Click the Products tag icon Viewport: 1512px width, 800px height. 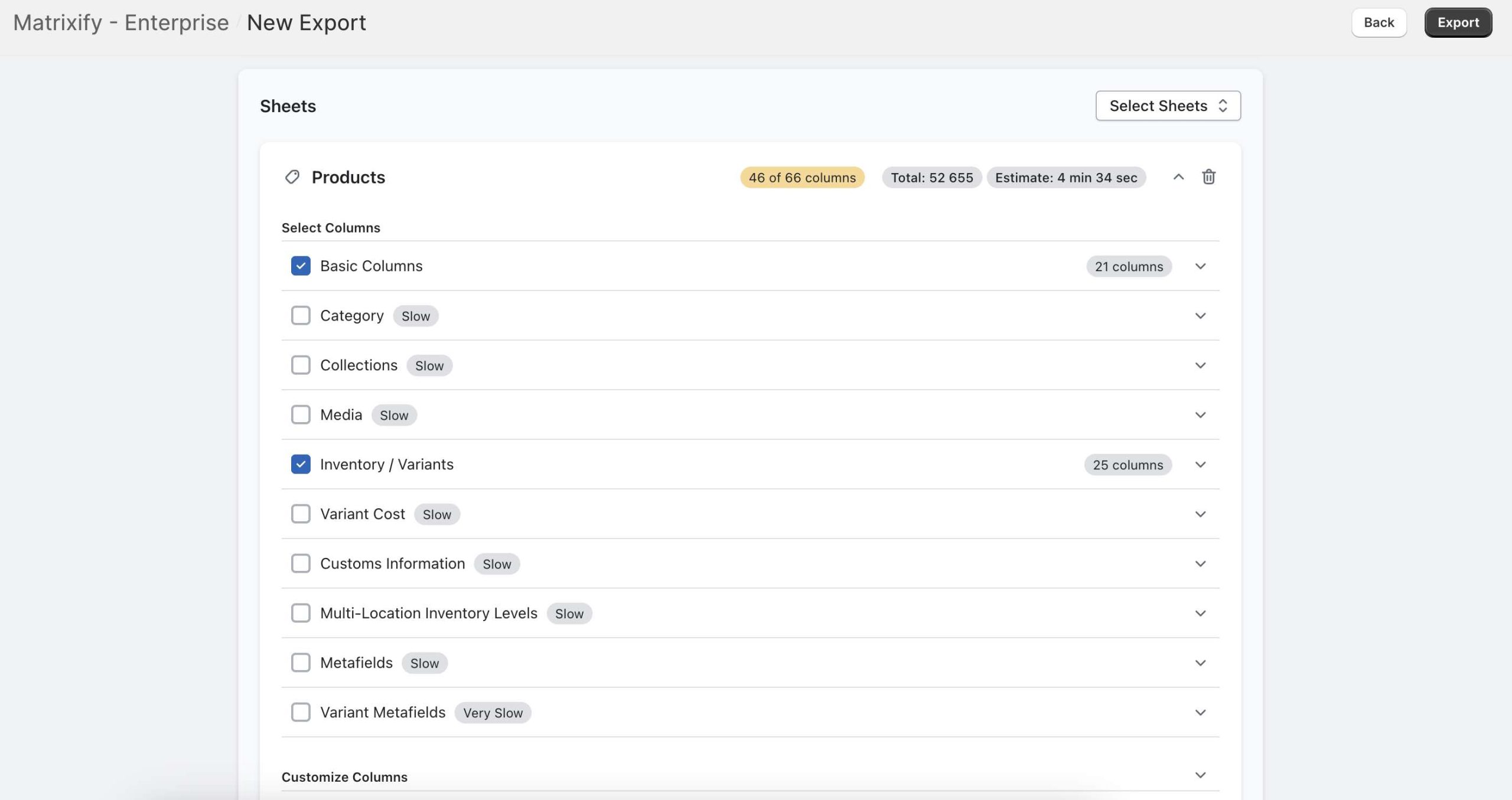[x=292, y=177]
